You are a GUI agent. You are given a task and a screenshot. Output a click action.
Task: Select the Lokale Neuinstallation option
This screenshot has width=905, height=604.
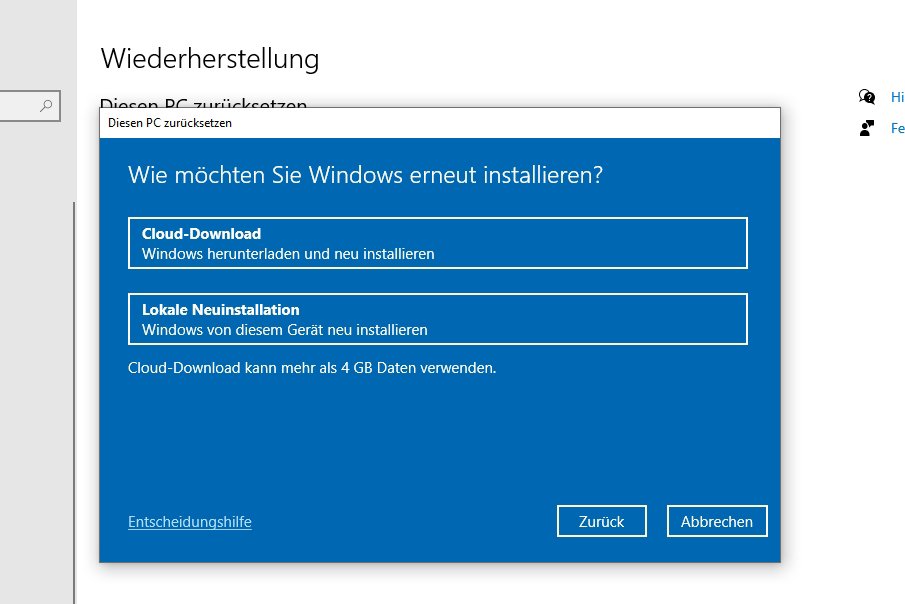coord(437,318)
